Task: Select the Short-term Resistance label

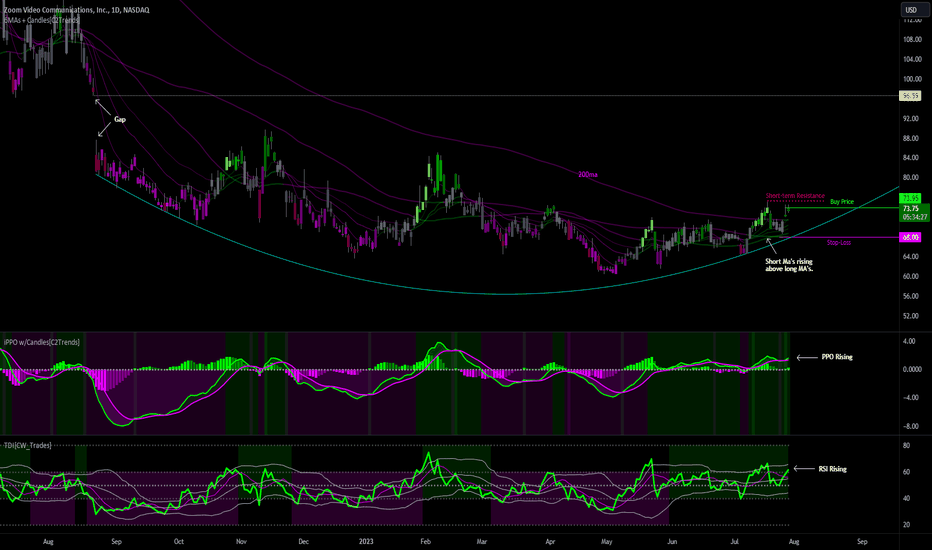Action: coord(795,196)
